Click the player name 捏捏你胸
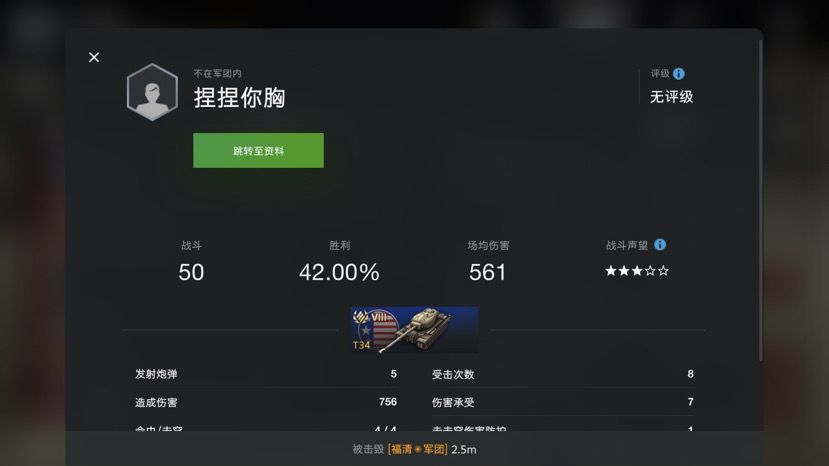 pos(240,98)
